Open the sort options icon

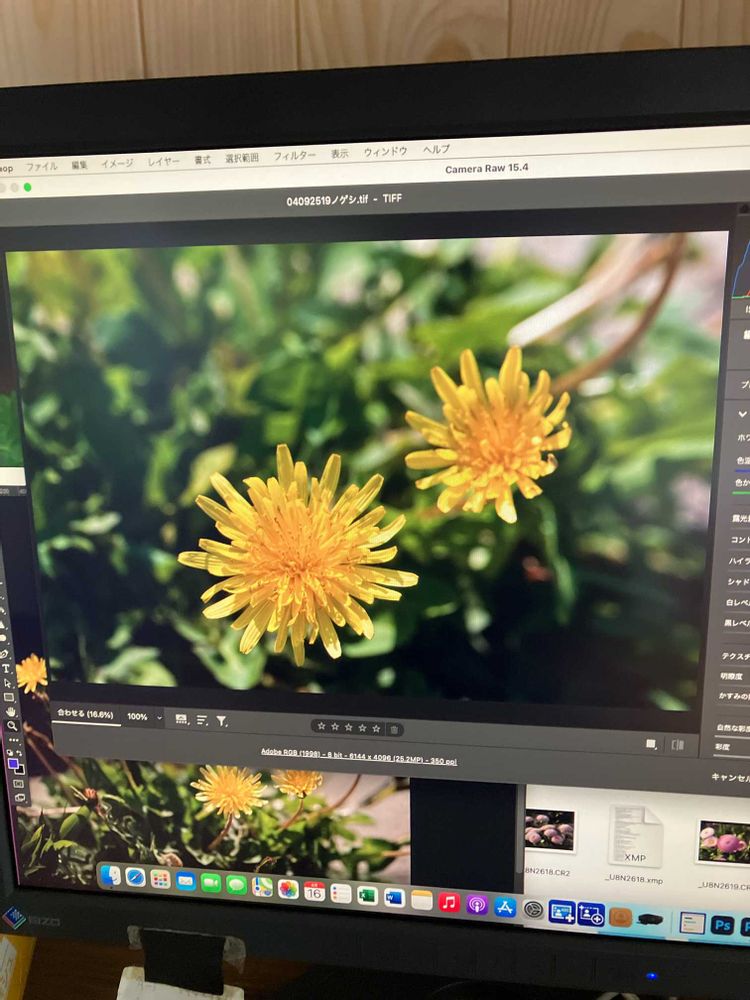pos(202,720)
